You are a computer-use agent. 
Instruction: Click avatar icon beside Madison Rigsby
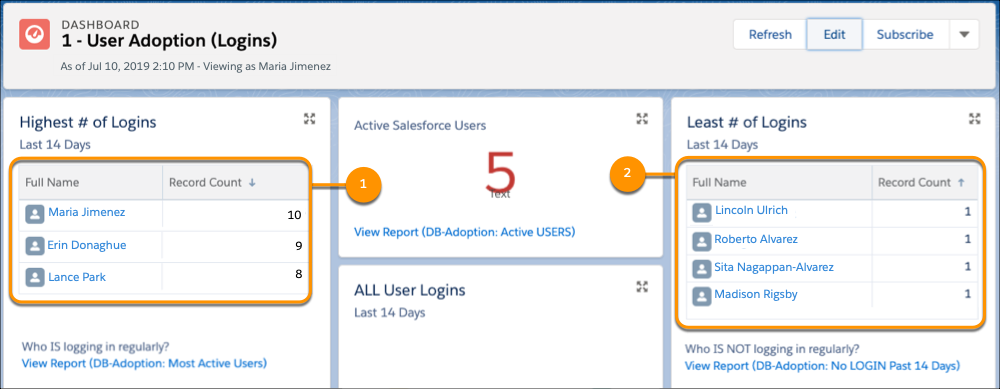click(702, 296)
